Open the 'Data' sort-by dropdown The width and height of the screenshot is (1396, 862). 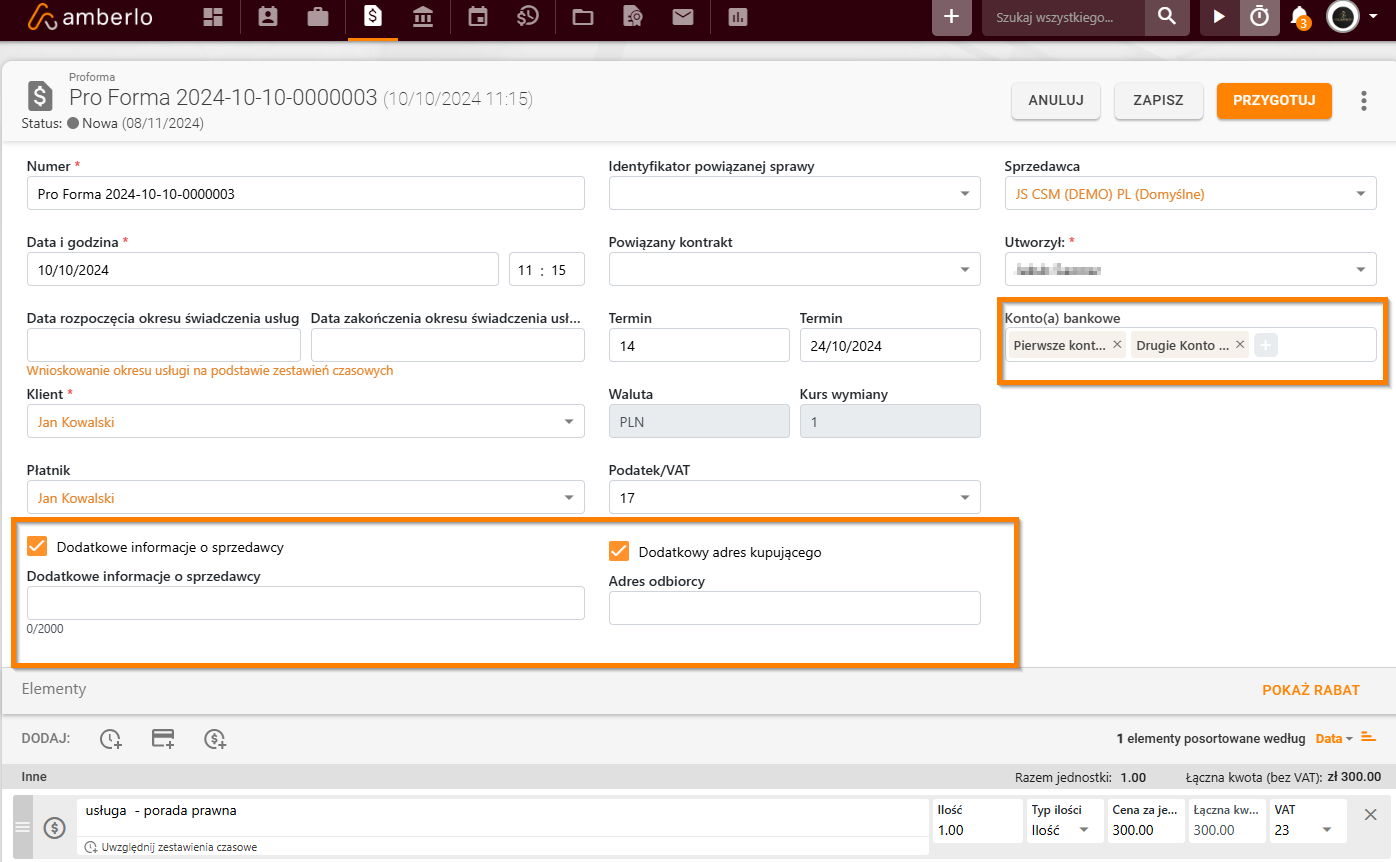coord(1334,738)
